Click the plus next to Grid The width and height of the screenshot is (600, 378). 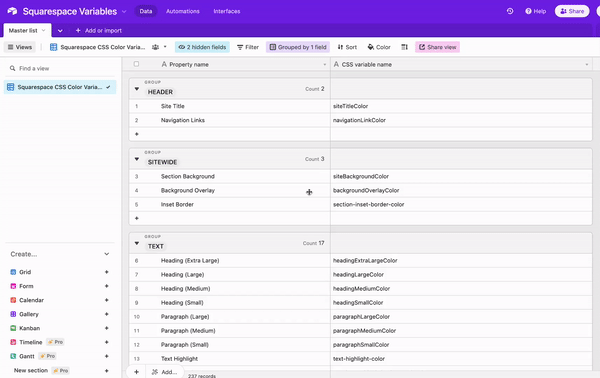coord(106,272)
